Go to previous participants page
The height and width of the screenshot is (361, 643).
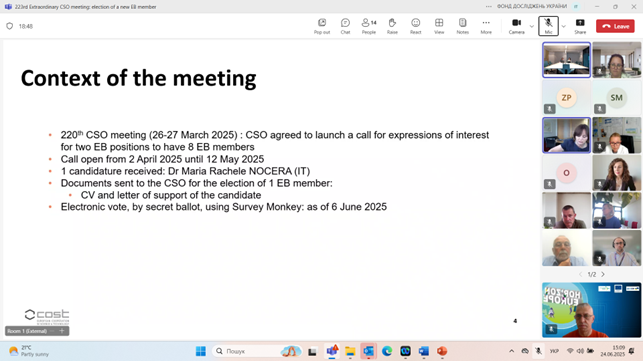[580, 274]
